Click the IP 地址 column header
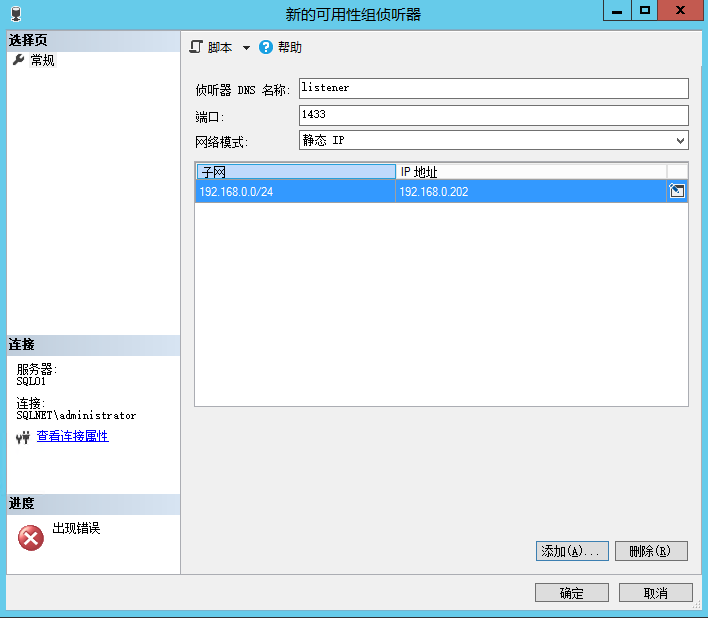708x618 pixels. pos(531,172)
